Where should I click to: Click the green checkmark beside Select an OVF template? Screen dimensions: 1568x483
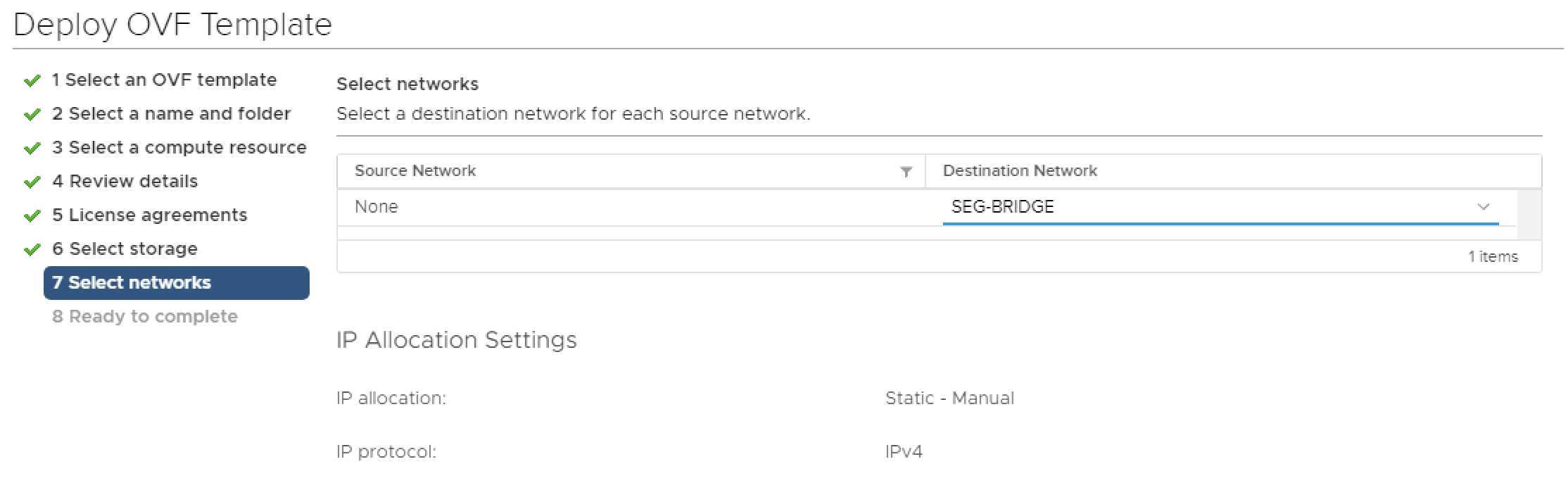coord(32,81)
